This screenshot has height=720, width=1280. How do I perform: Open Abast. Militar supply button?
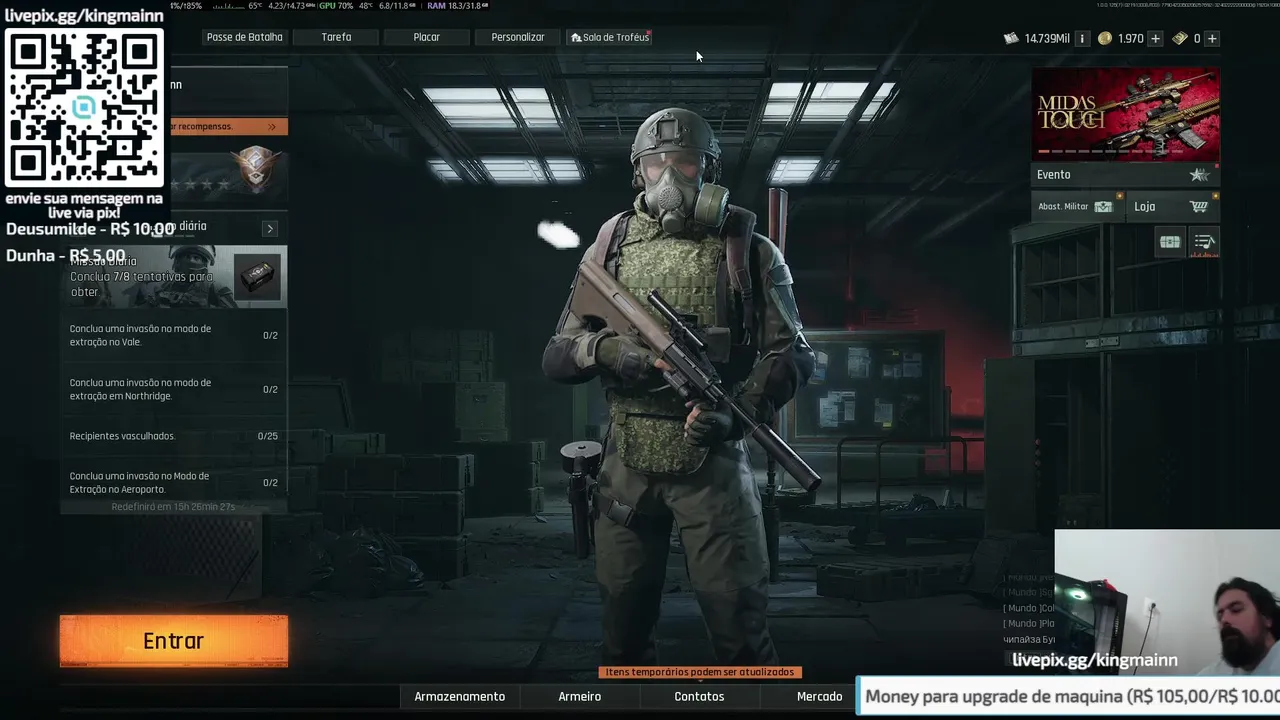(1076, 207)
